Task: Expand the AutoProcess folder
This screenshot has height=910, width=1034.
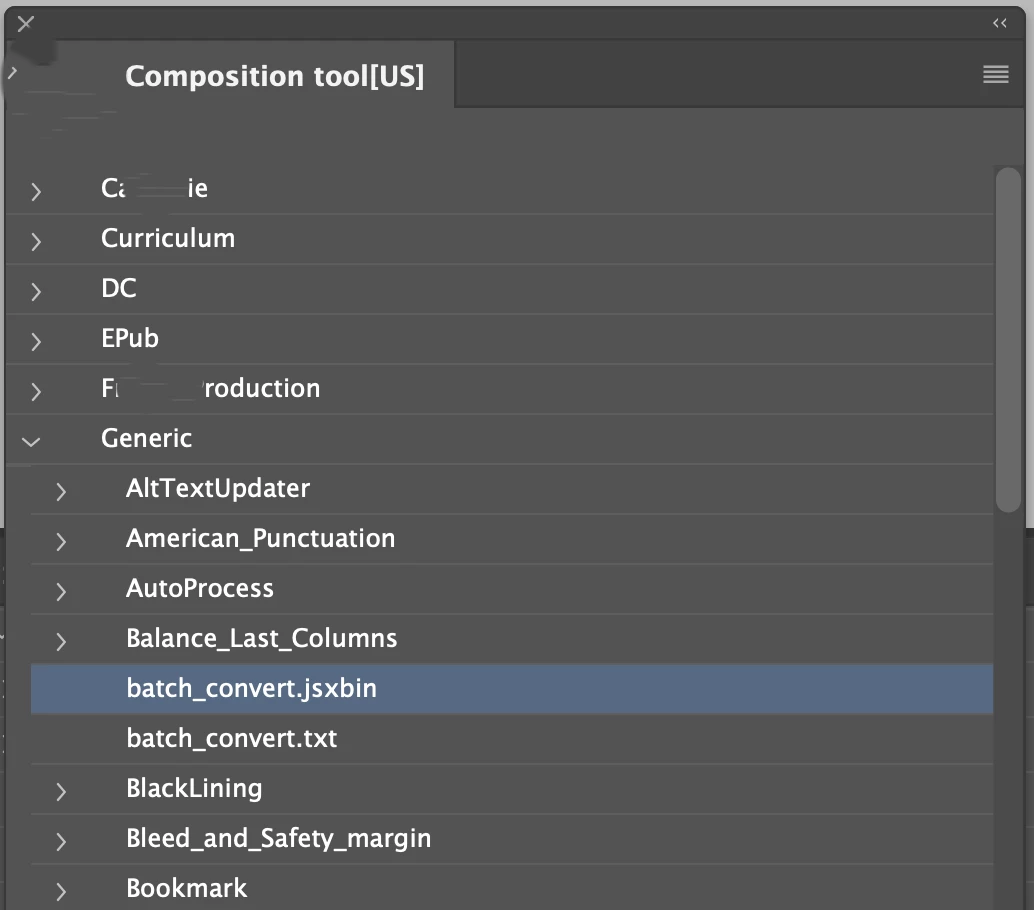Action: click(x=61, y=590)
